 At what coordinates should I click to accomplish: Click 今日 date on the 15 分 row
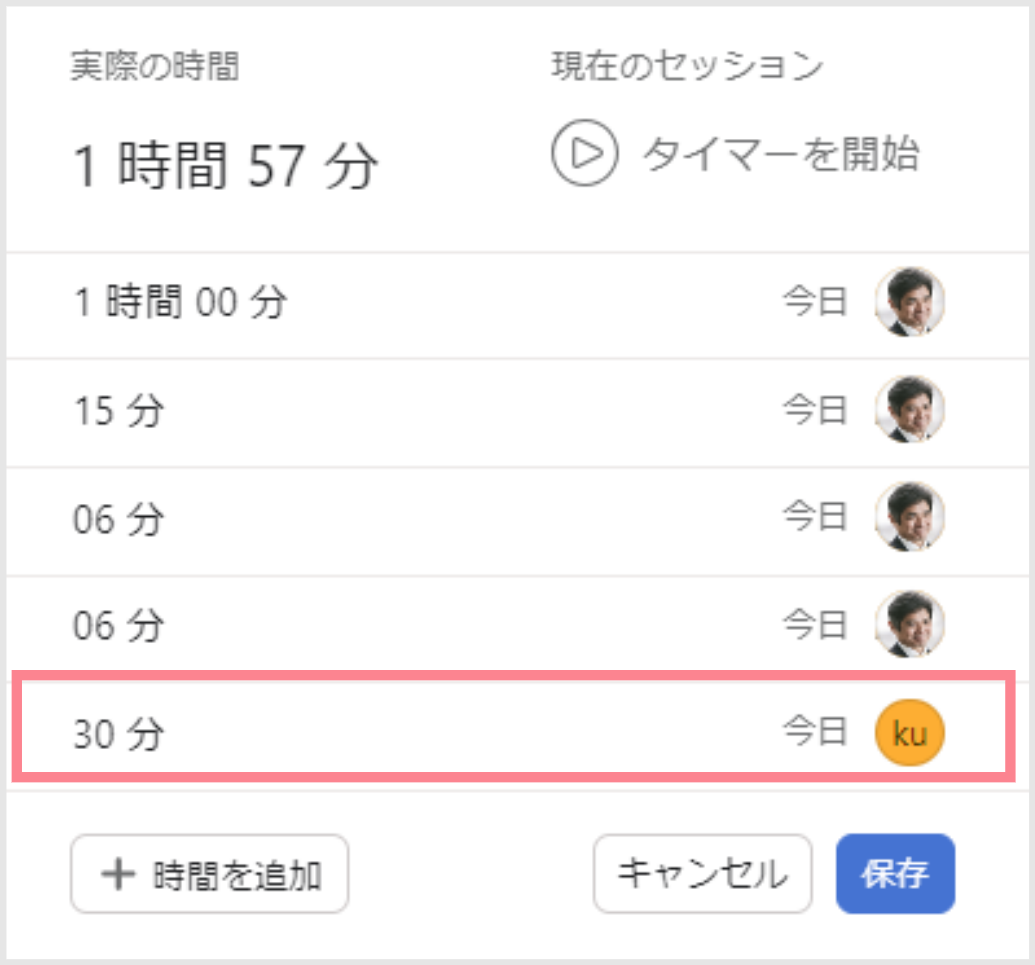point(815,409)
